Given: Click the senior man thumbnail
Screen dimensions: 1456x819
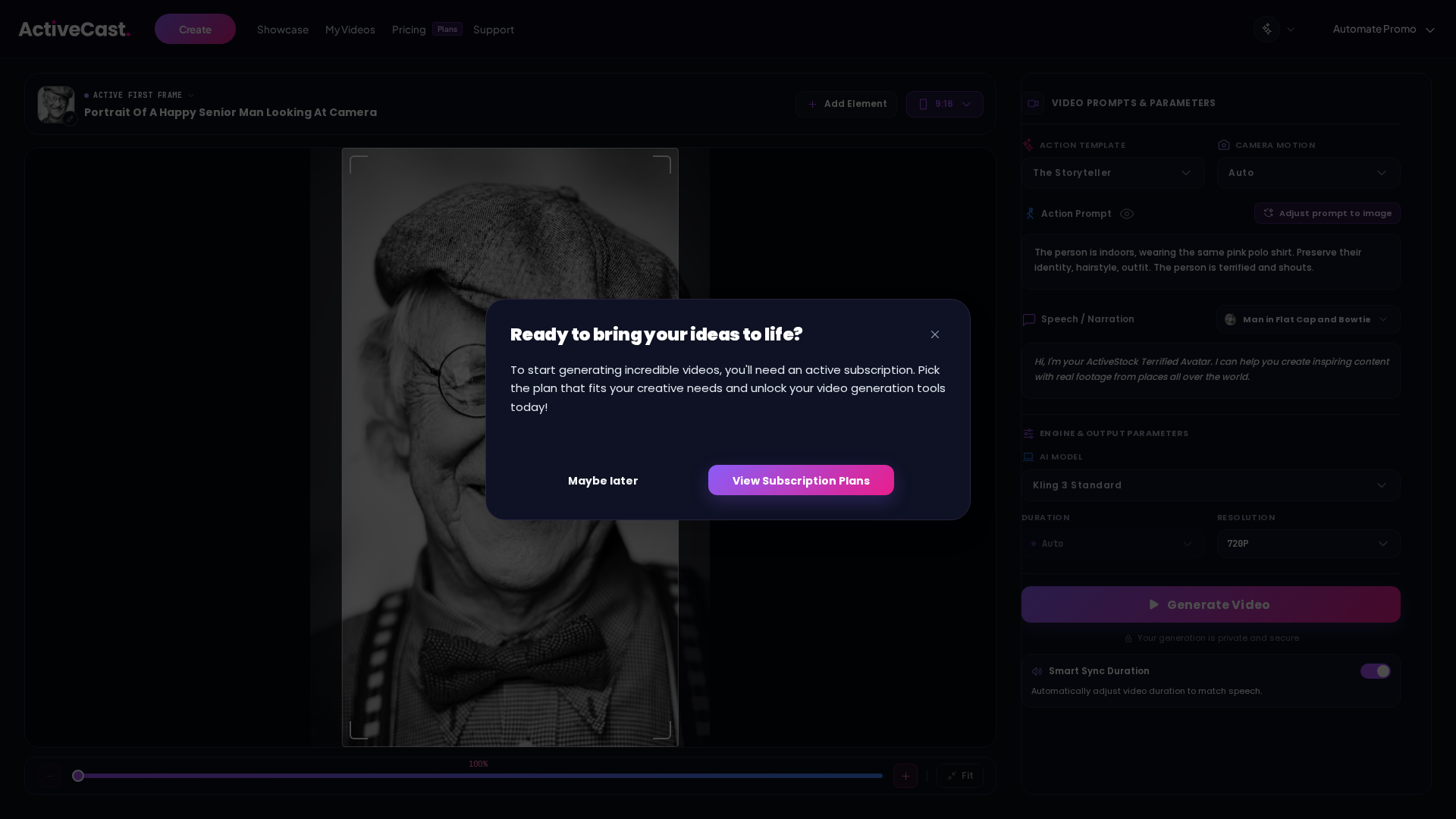Looking at the screenshot, I should [x=56, y=104].
